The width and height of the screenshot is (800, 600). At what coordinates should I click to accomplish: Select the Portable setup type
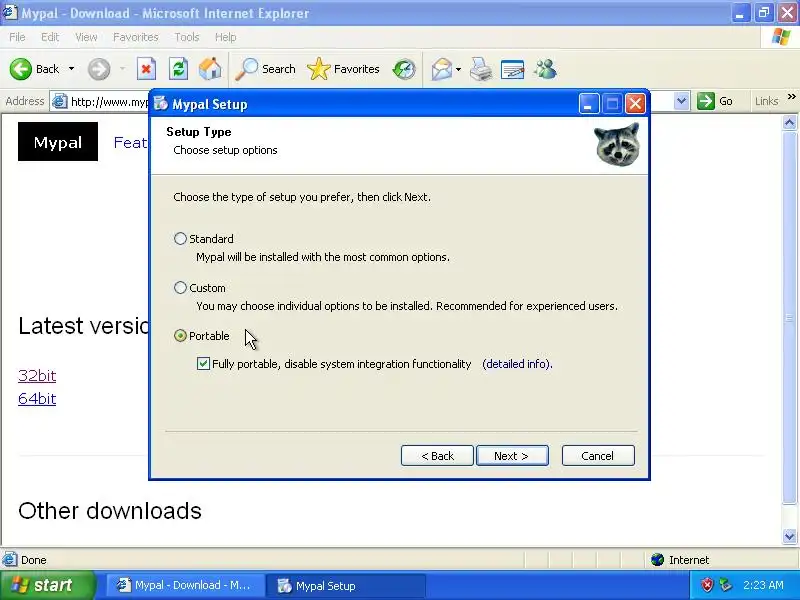click(180, 335)
